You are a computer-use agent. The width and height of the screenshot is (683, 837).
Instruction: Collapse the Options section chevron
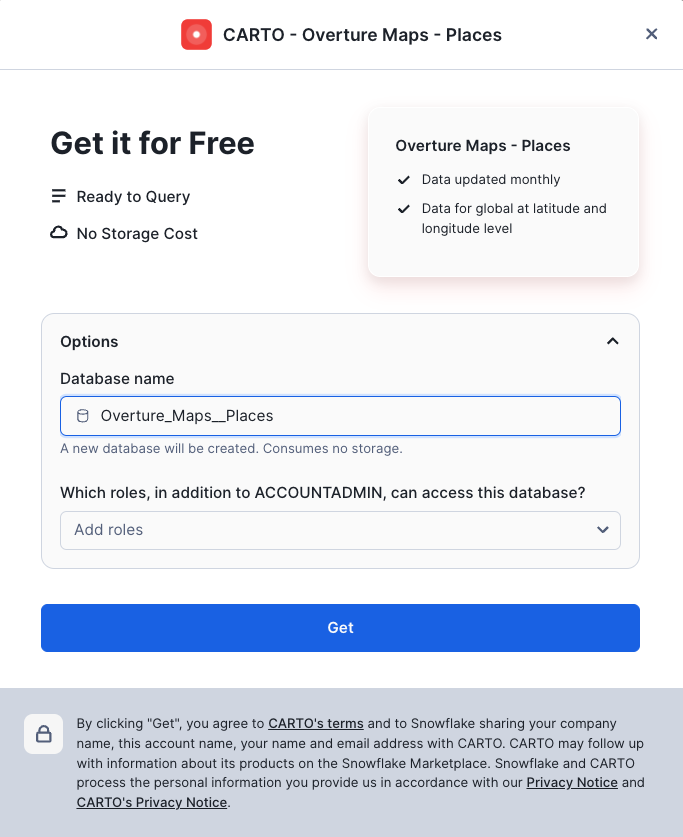tap(613, 341)
